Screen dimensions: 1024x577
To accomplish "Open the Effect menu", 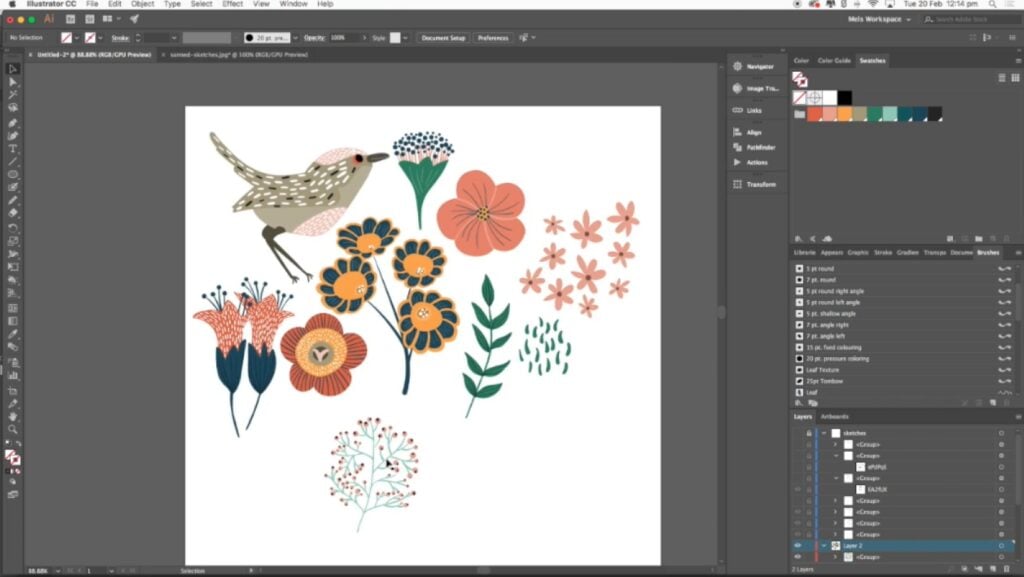I will pos(232,4).
